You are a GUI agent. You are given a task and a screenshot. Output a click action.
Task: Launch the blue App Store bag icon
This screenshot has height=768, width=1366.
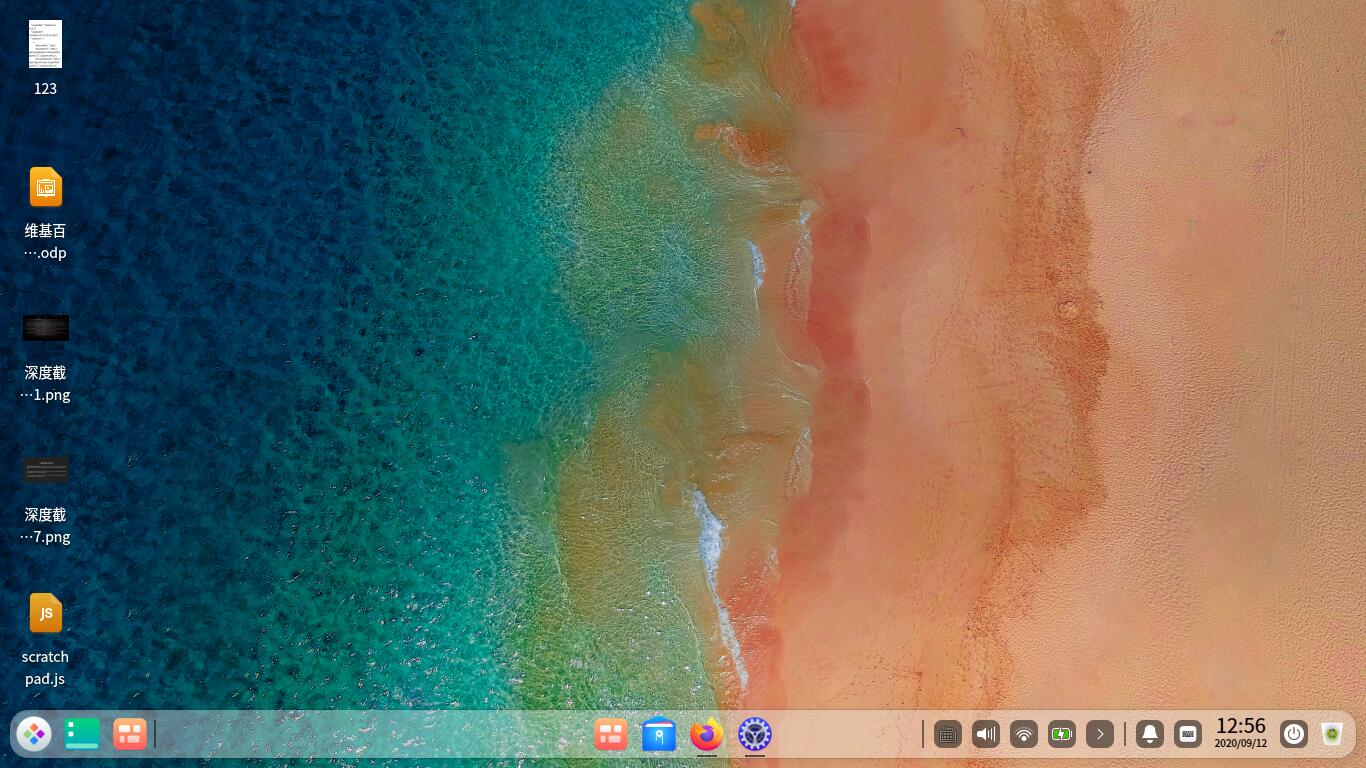[659, 735]
